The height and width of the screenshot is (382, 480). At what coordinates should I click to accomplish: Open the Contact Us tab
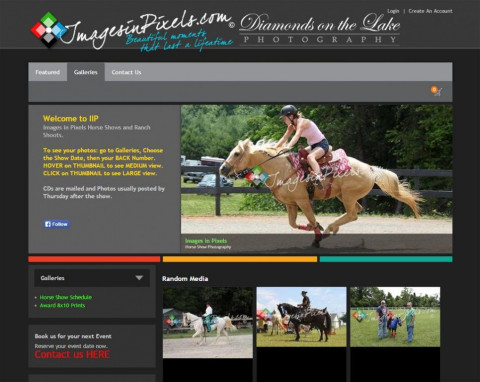[x=126, y=72]
